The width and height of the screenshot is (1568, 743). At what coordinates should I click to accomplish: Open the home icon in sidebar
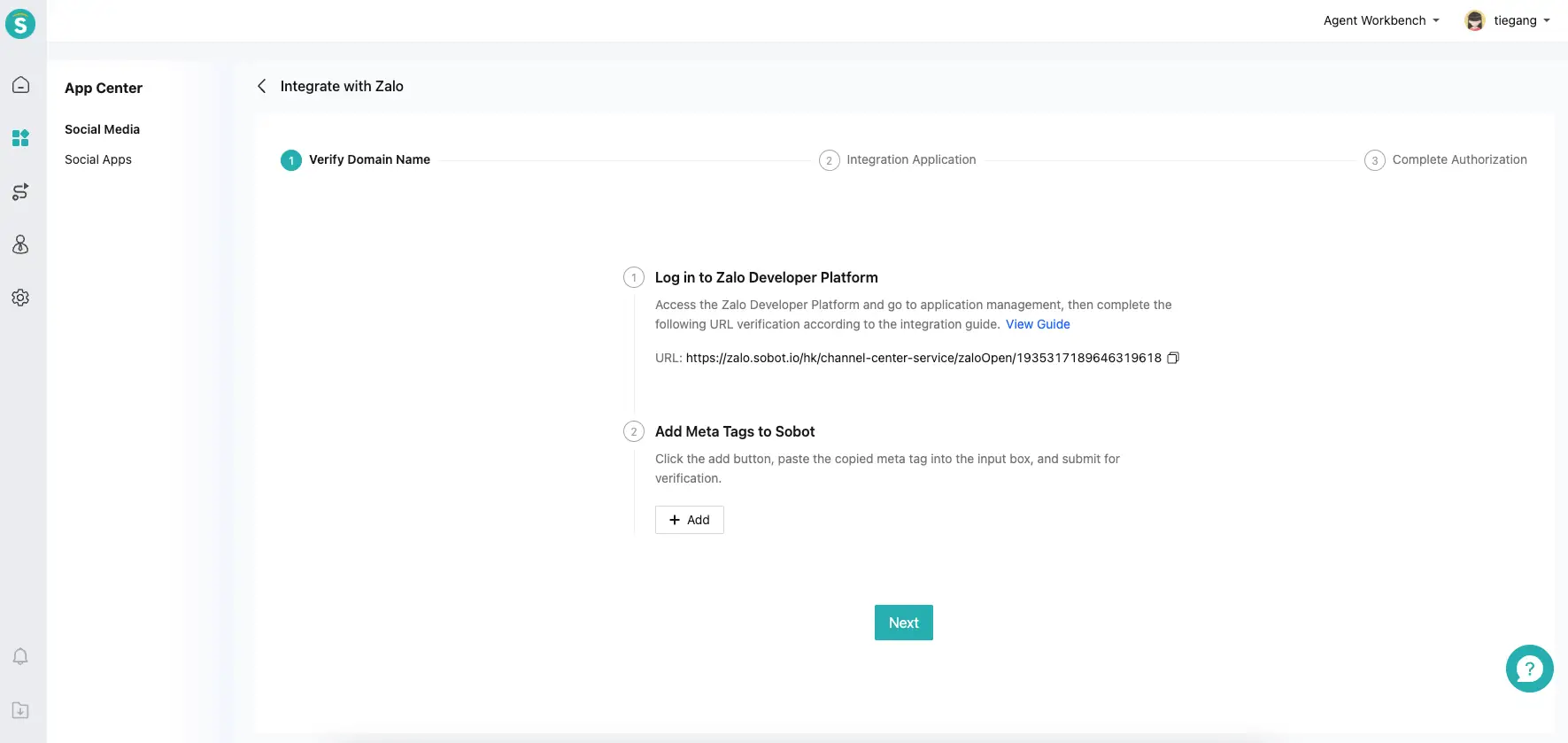point(20,85)
